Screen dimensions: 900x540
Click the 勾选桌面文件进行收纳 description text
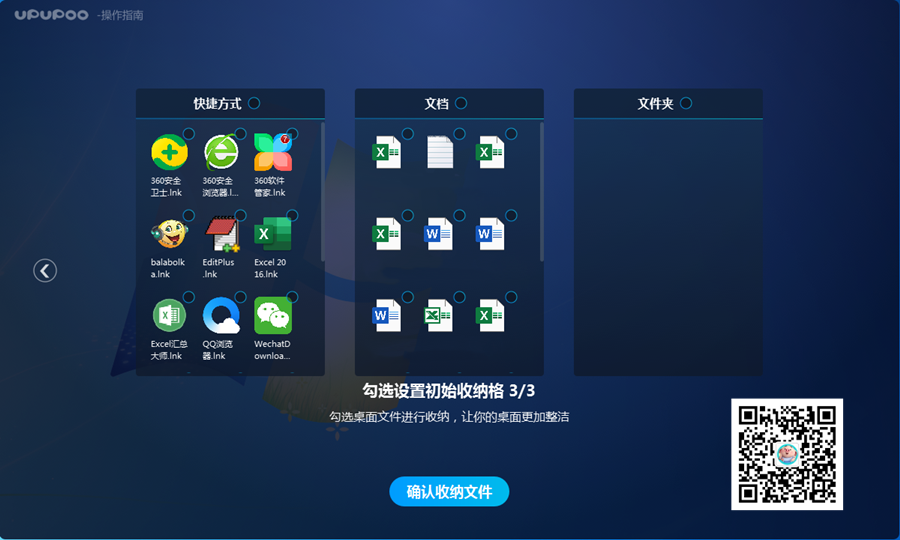tap(449, 417)
